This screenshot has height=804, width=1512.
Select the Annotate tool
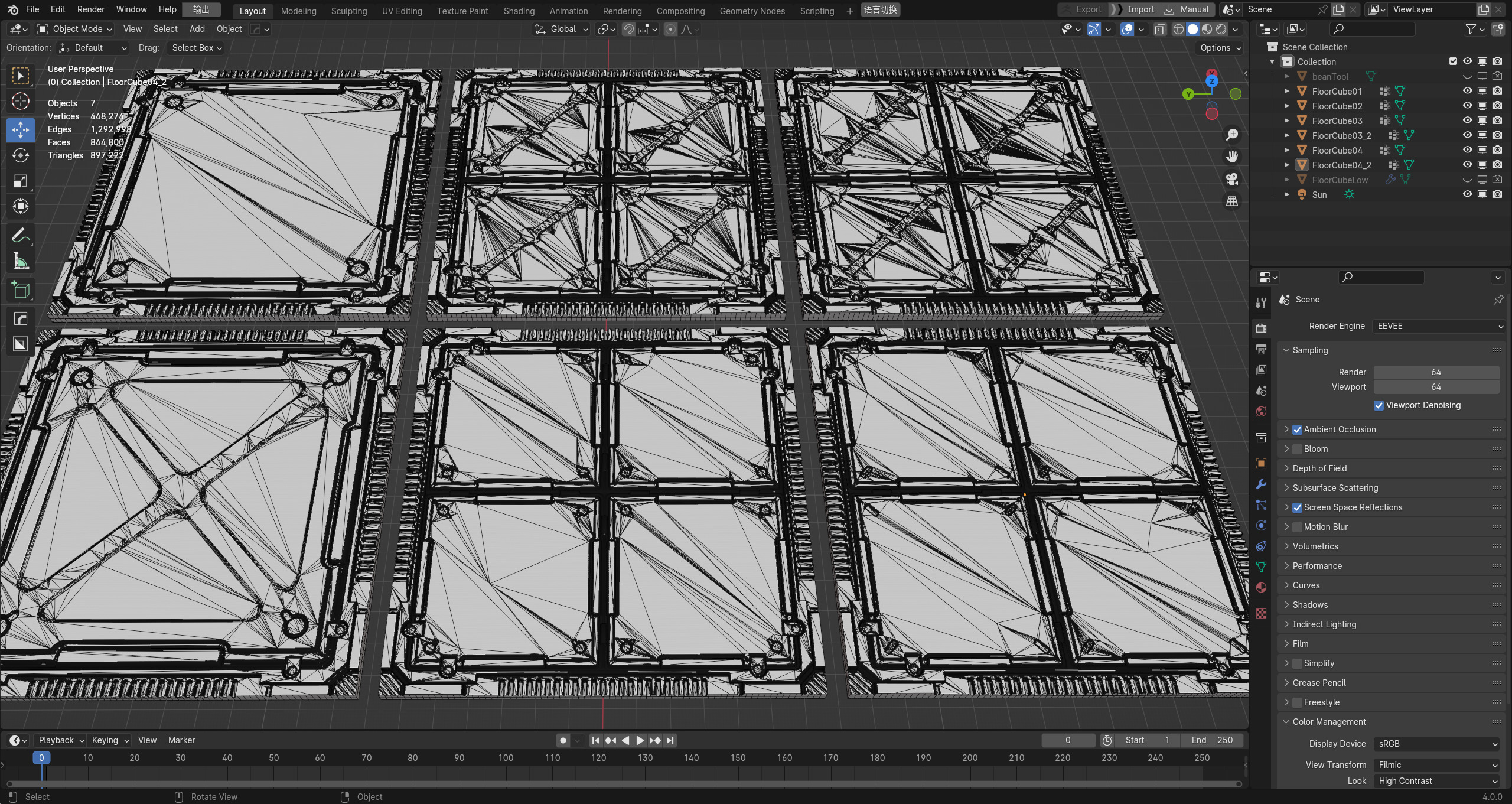point(21,236)
